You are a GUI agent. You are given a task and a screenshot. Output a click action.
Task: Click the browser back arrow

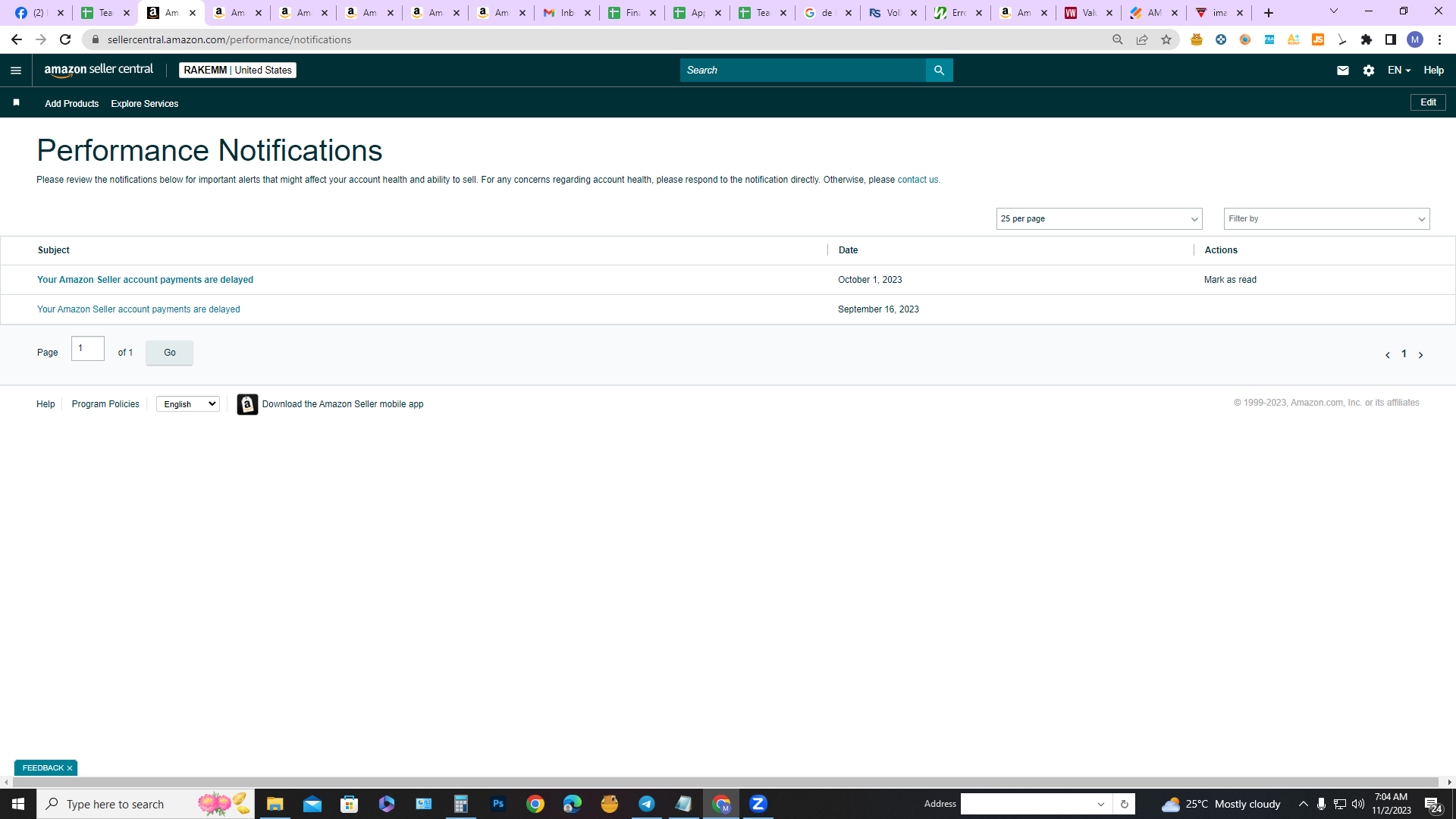click(x=17, y=39)
